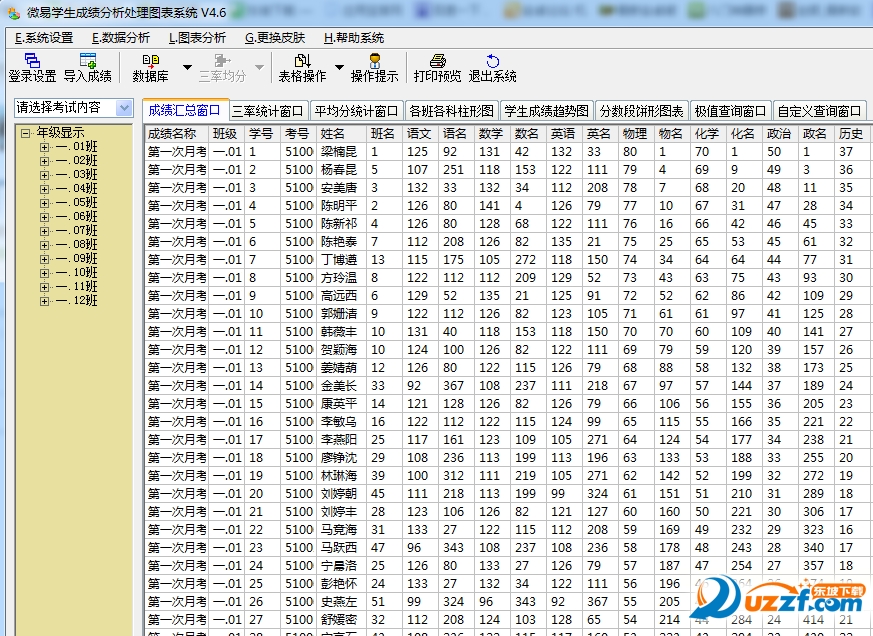The width and height of the screenshot is (873, 636).
Task: Click the 导入成绩 import scores icon
Action: tap(89, 70)
